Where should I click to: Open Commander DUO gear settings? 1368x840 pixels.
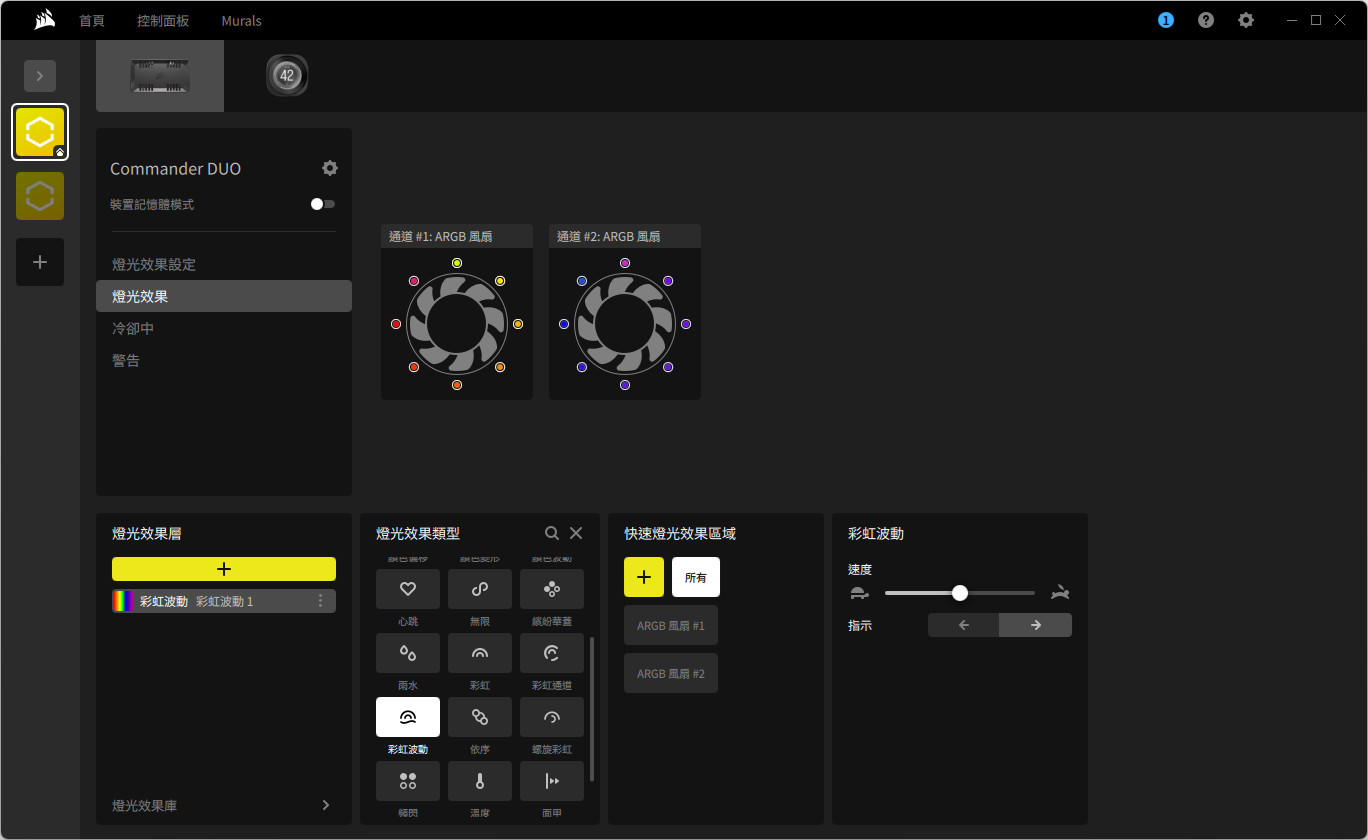(x=330, y=168)
